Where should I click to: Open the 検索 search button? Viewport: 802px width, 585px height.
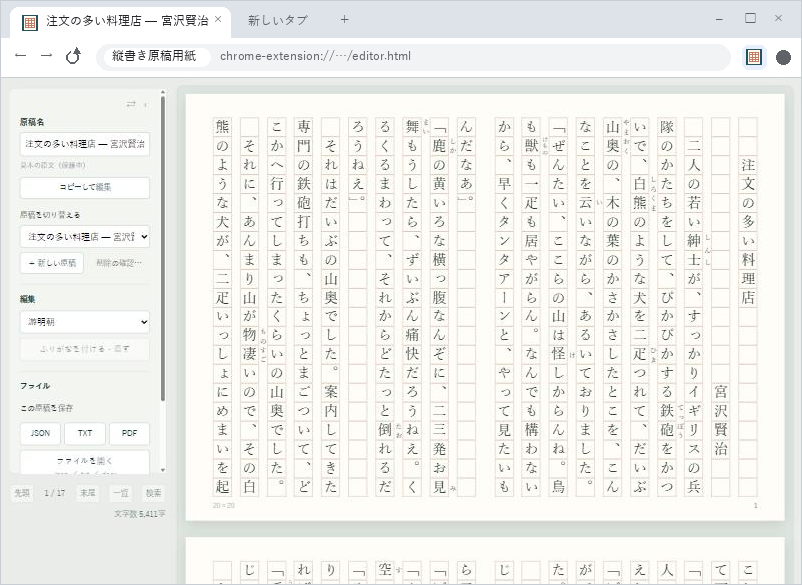[153, 493]
